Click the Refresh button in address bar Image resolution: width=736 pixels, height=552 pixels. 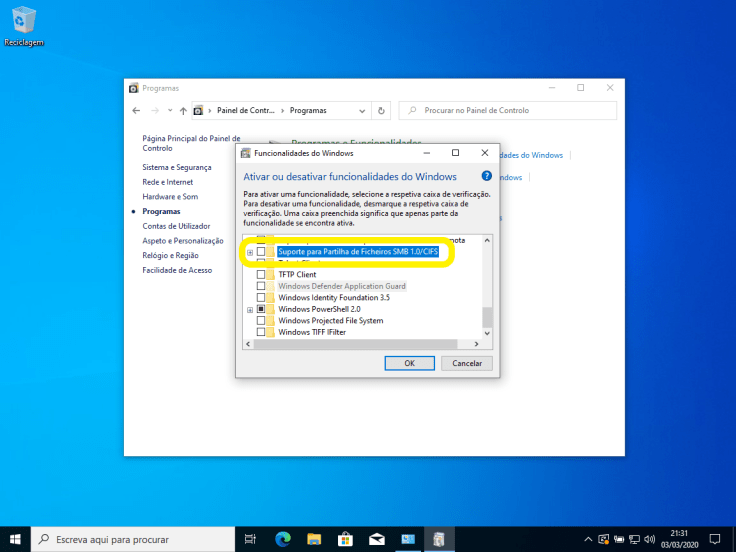(381, 110)
